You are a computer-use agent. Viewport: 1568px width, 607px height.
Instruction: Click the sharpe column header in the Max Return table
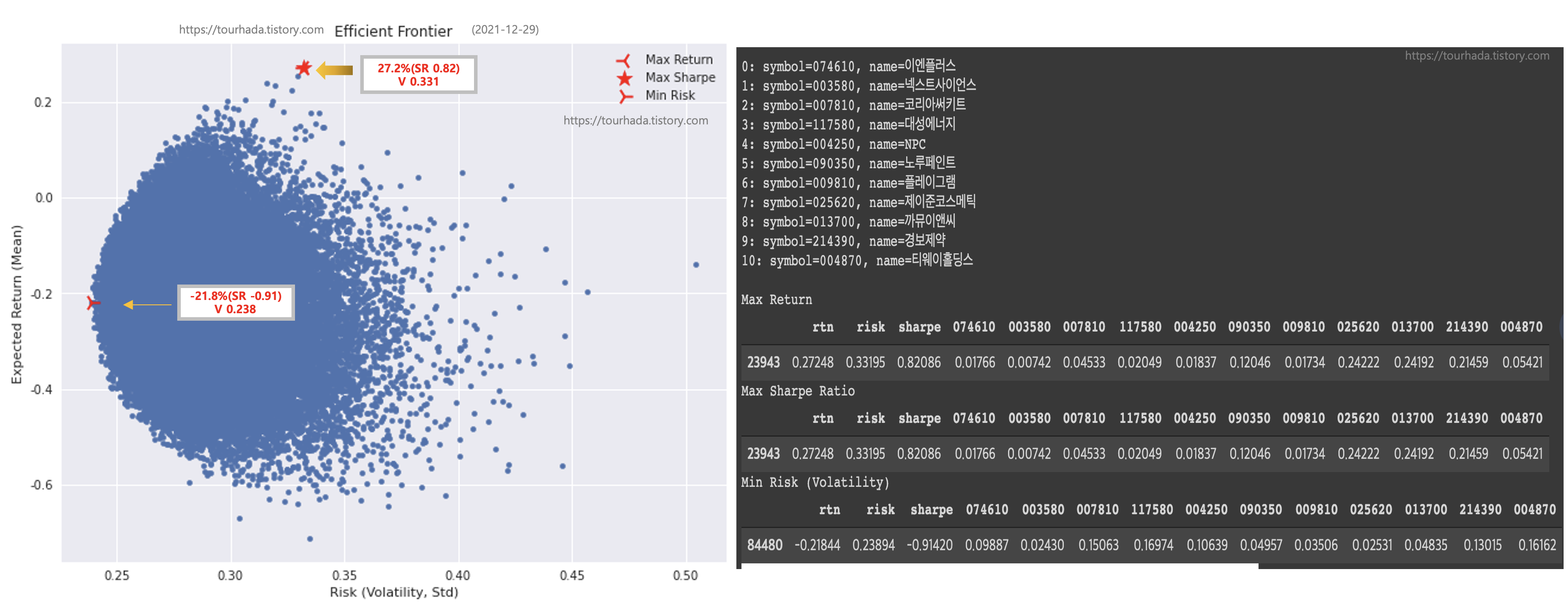pos(919,327)
